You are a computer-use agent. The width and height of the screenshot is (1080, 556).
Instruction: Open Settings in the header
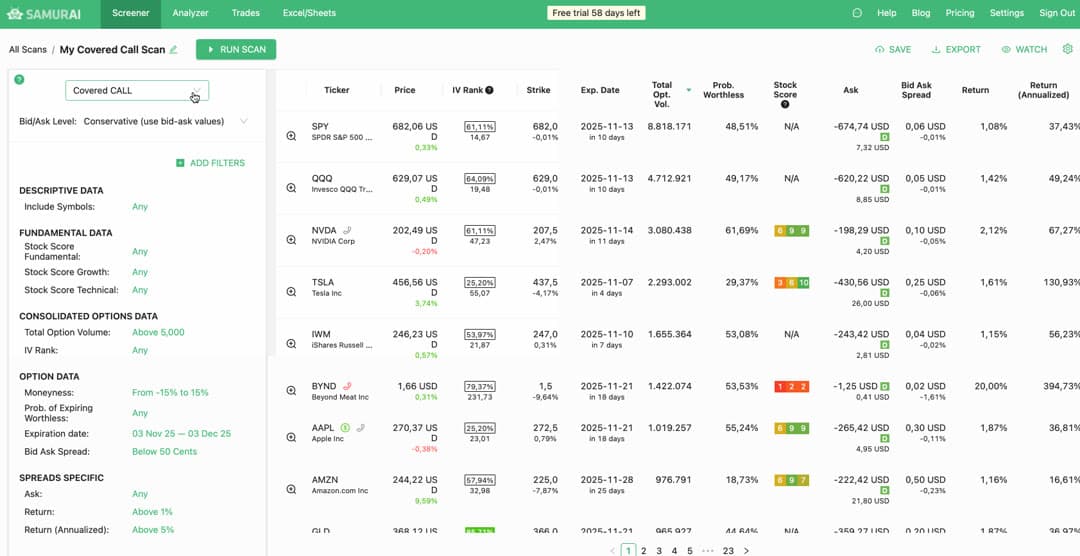coord(1006,13)
